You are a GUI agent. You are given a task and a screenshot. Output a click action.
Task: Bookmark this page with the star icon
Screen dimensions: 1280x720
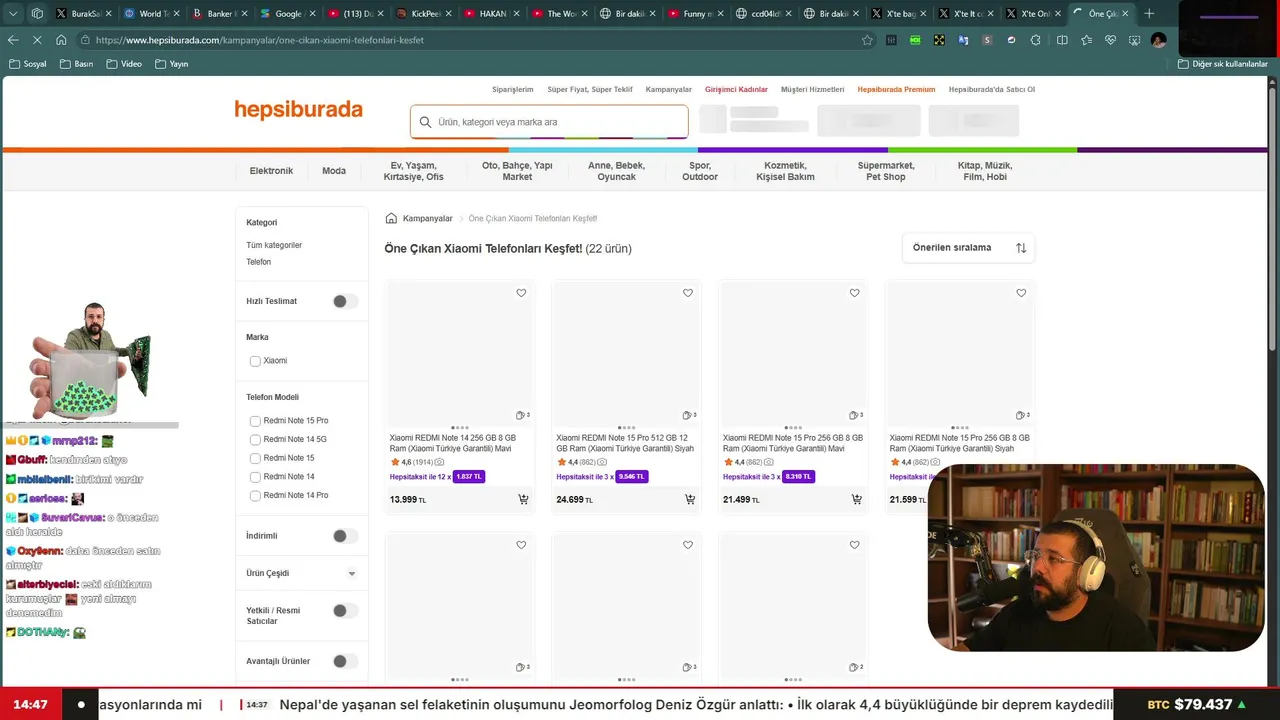[867, 40]
